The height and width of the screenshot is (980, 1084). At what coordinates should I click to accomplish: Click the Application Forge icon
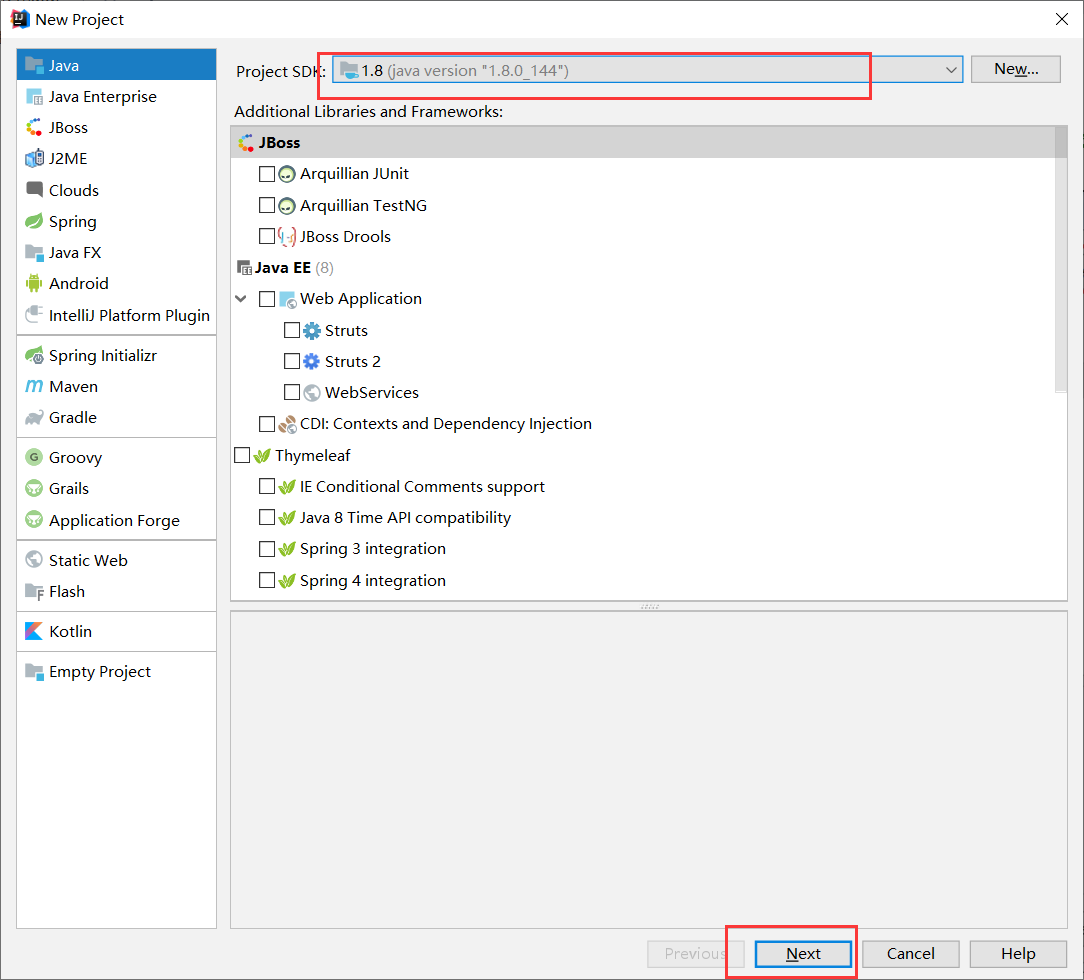34,519
